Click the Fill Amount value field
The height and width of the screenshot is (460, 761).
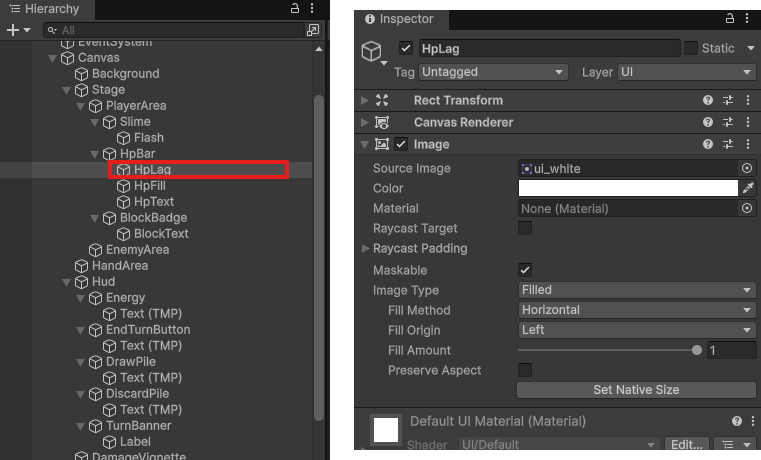coord(731,350)
